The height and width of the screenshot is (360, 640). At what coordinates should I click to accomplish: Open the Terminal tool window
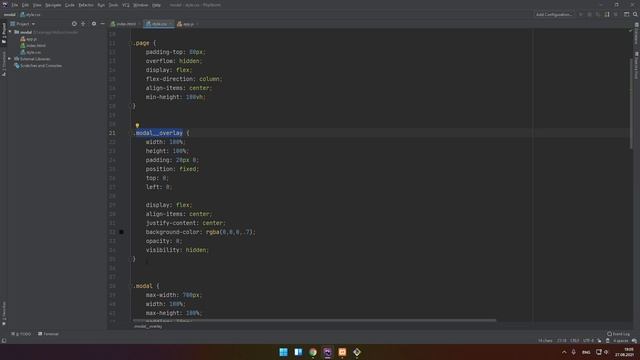tap(48, 334)
